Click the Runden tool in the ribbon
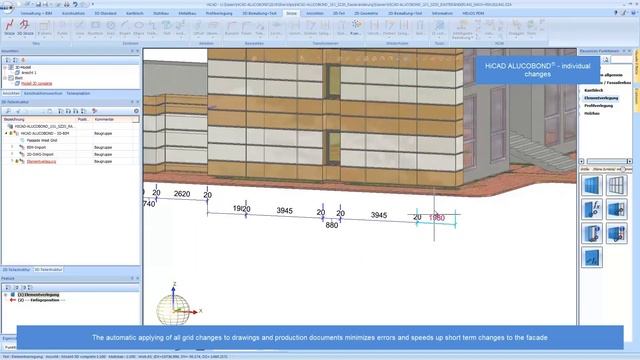 [232, 28]
